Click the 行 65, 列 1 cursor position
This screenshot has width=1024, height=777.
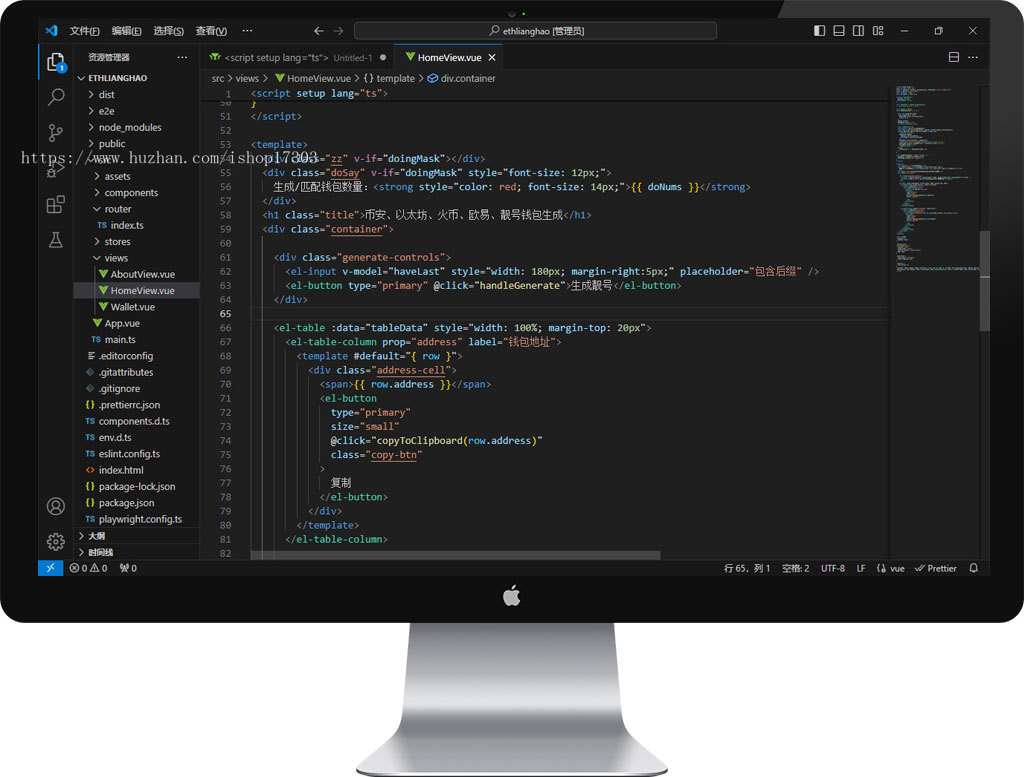point(747,568)
